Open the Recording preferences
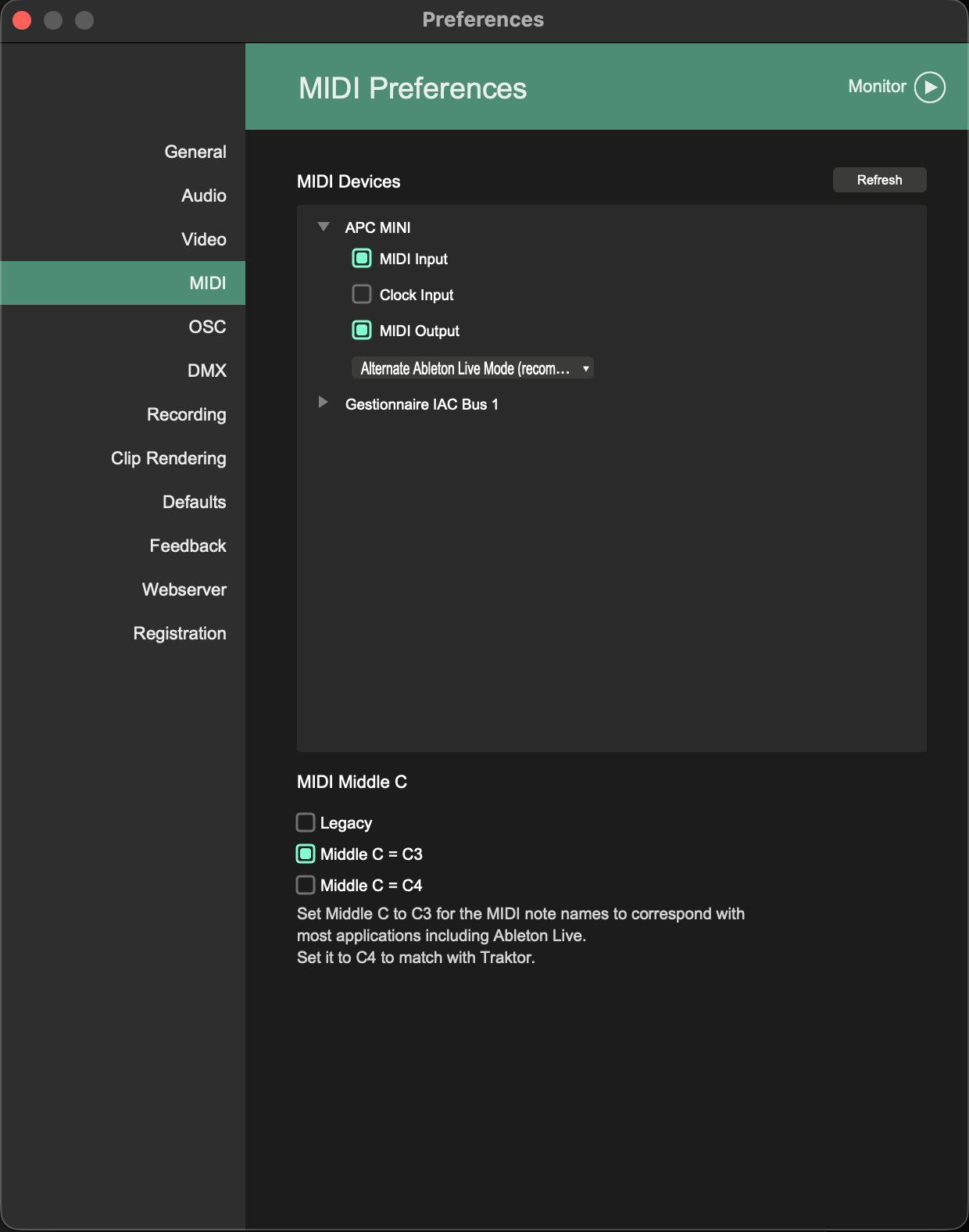The height and width of the screenshot is (1232, 969). coord(187,414)
